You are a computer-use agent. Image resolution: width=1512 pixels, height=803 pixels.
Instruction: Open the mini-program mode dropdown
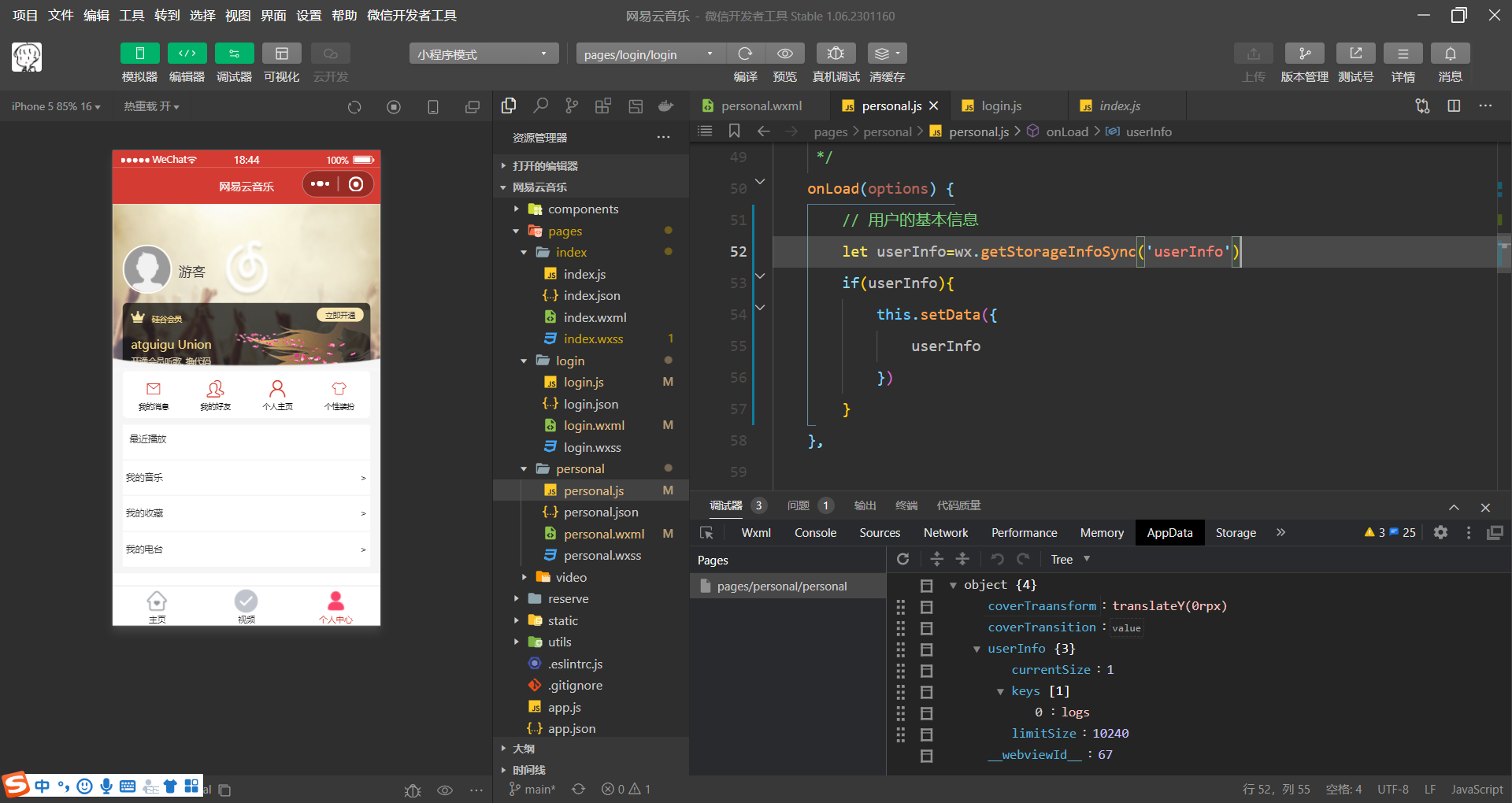click(x=484, y=54)
